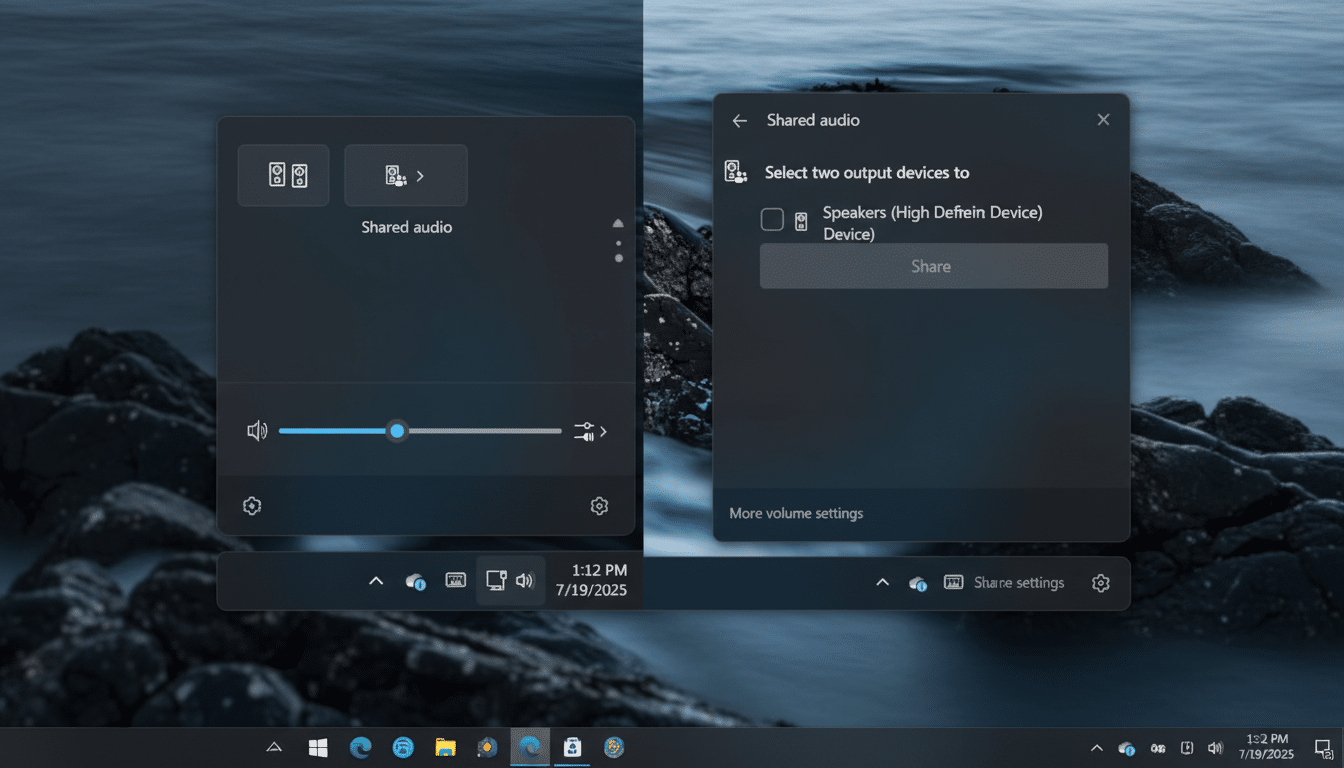This screenshot has width=1344, height=768.
Task: Toggle the battery tray icon flyout
Action: 1187,747
